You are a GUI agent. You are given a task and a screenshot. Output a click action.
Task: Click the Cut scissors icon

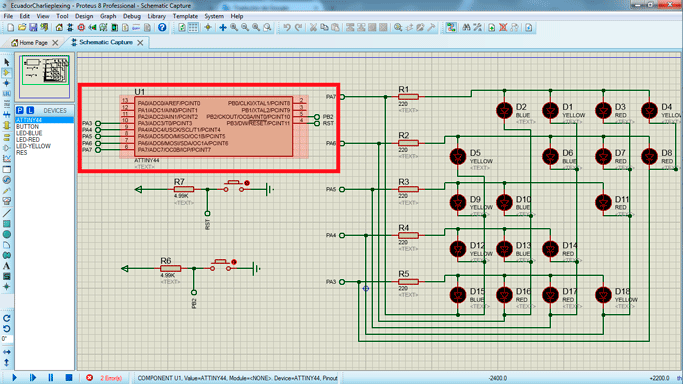(x=313, y=27)
